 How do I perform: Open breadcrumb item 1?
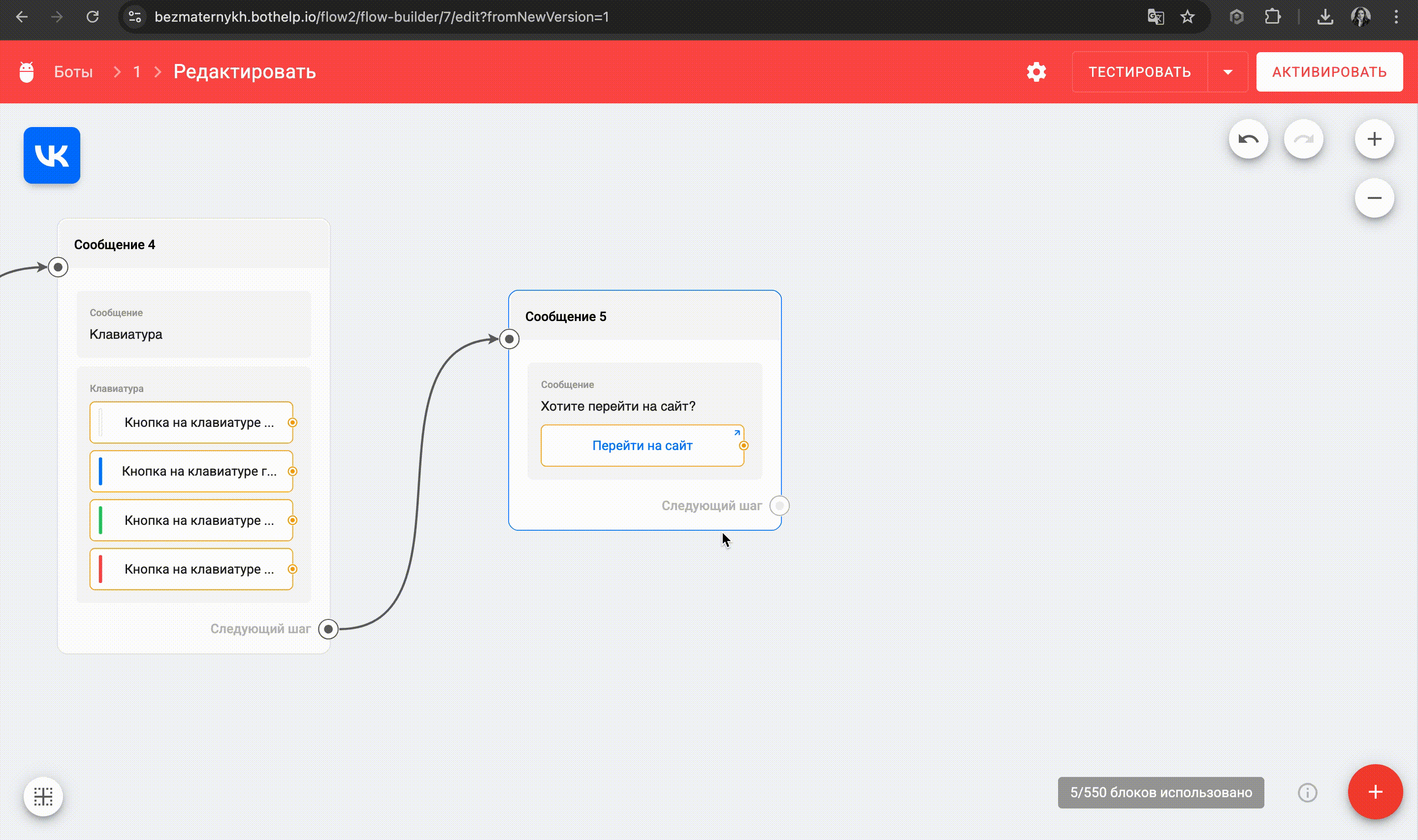pyautogui.click(x=137, y=72)
